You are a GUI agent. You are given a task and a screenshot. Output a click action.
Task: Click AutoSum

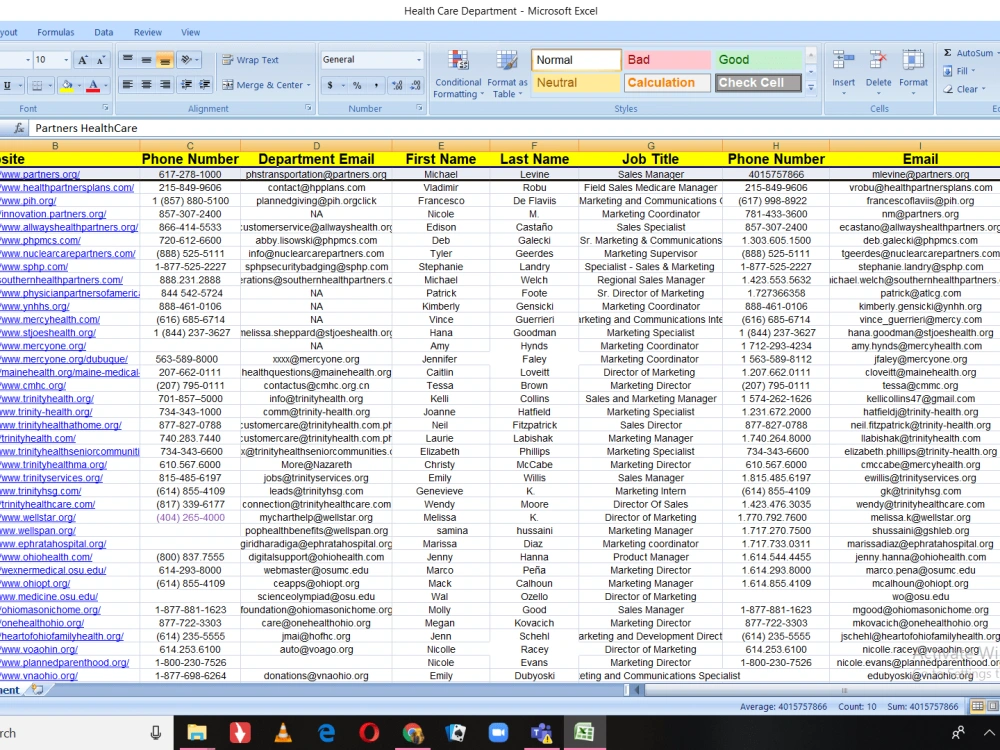tap(967, 53)
